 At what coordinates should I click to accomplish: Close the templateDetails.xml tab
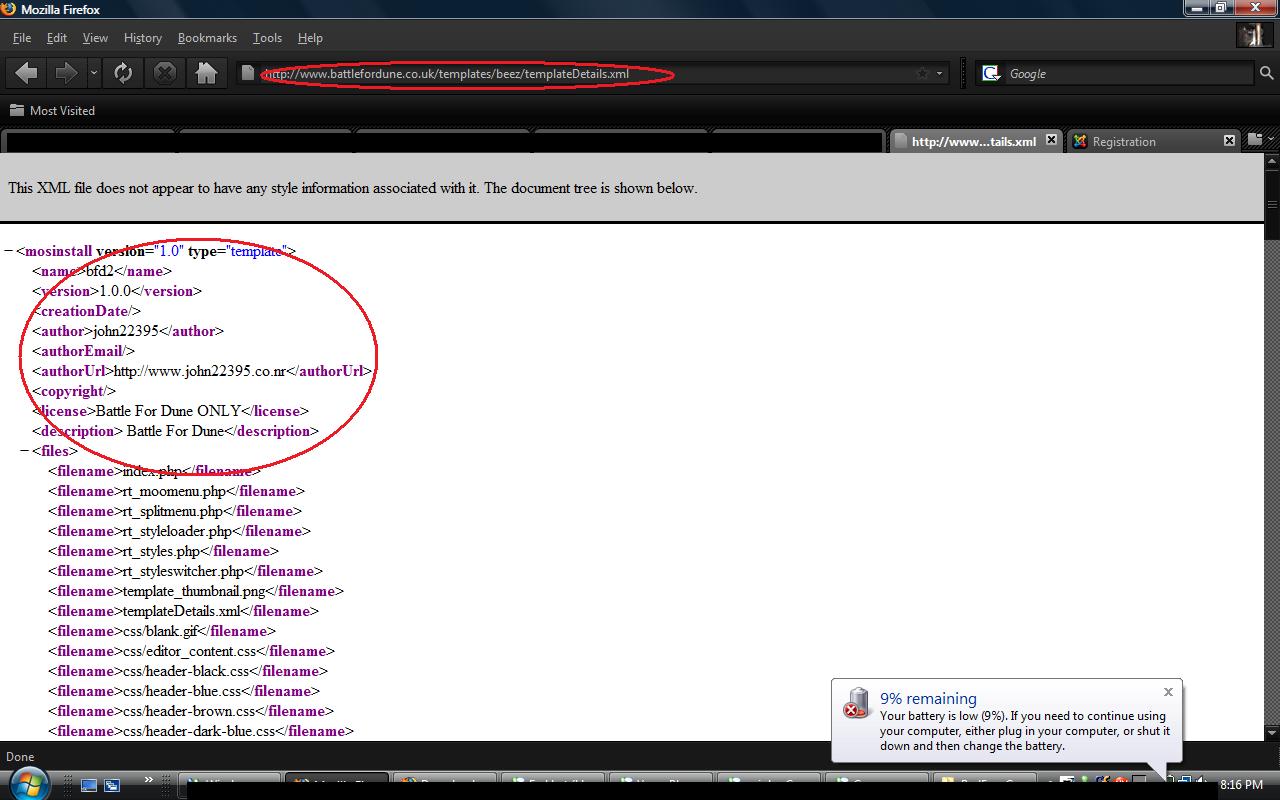click(1051, 140)
